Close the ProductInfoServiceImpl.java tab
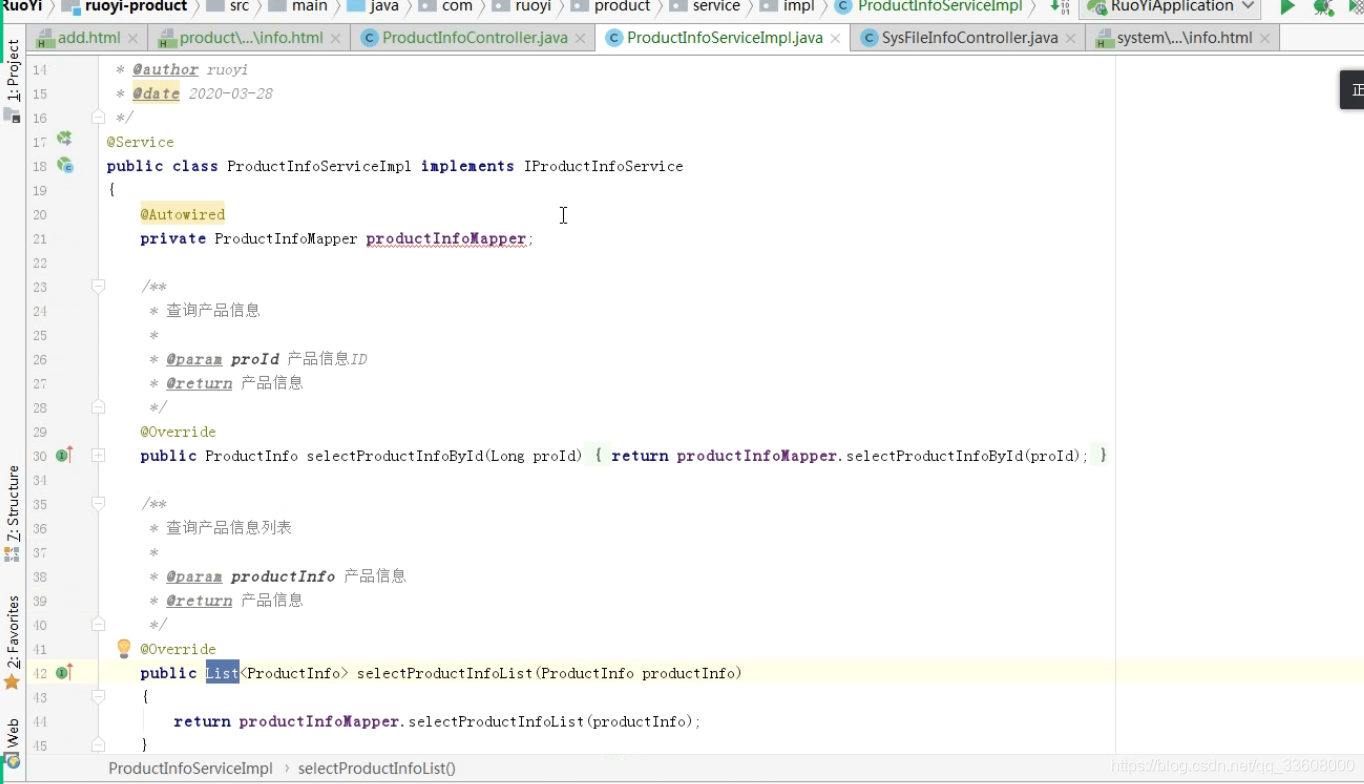This screenshot has height=784, width=1364. [835, 38]
